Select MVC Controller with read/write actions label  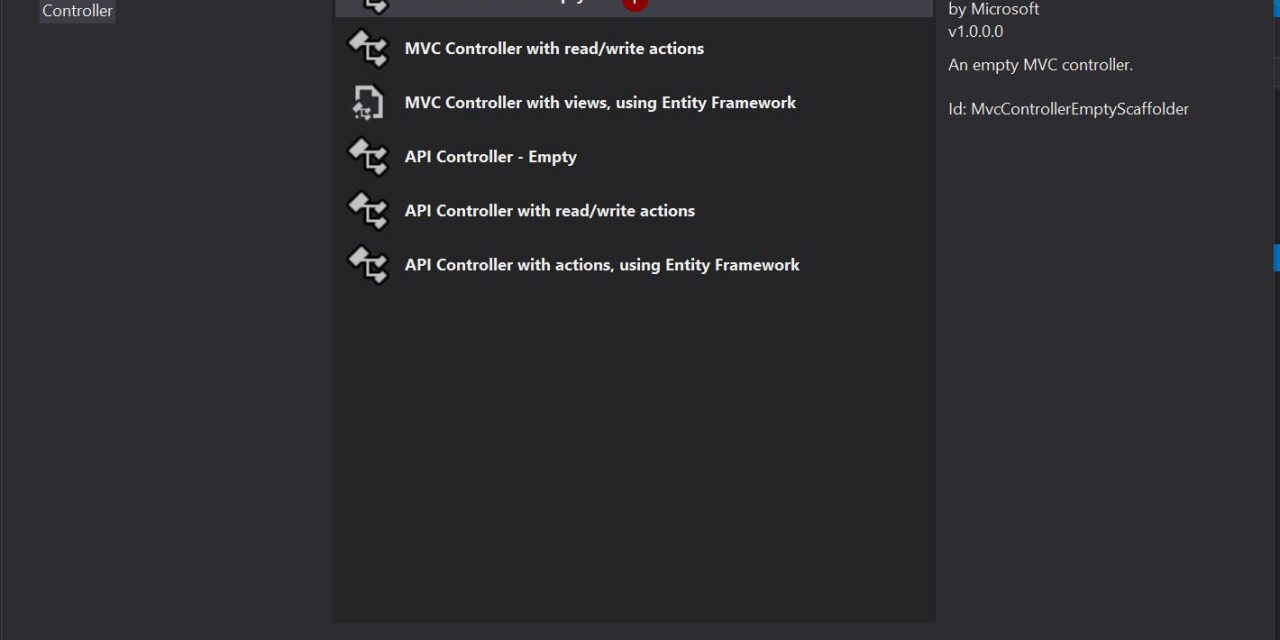point(554,48)
